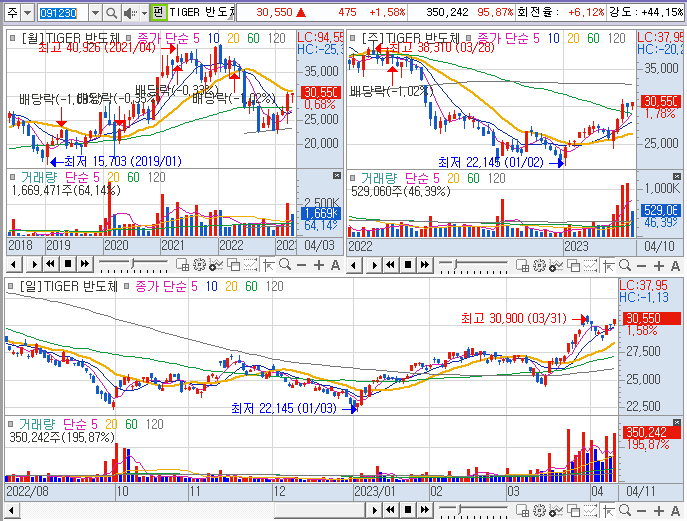The width and height of the screenshot is (687, 521).
Task: Rewind the monthly chart
Action: [50, 264]
